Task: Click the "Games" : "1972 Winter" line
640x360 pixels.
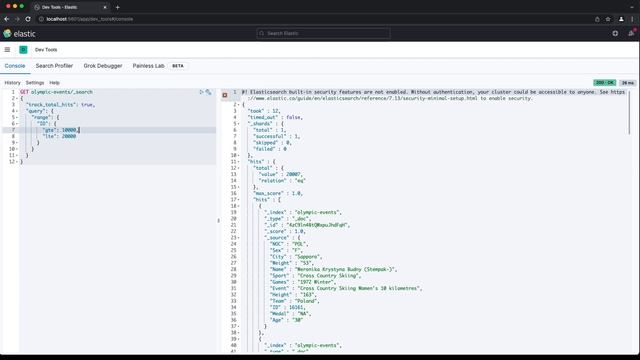Action: [x=302, y=282]
